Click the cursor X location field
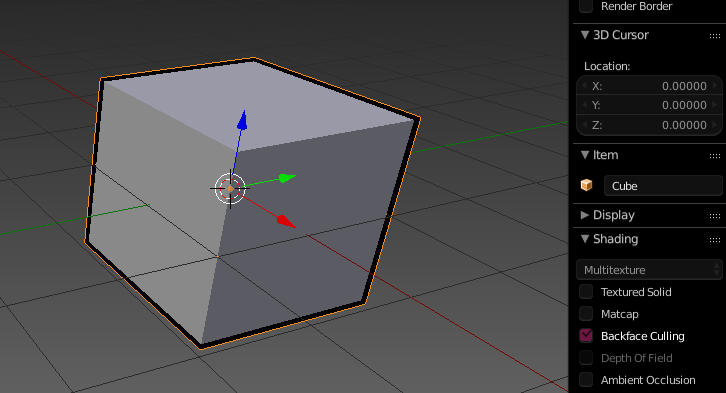The width and height of the screenshot is (726, 393). click(x=649, y=86)
